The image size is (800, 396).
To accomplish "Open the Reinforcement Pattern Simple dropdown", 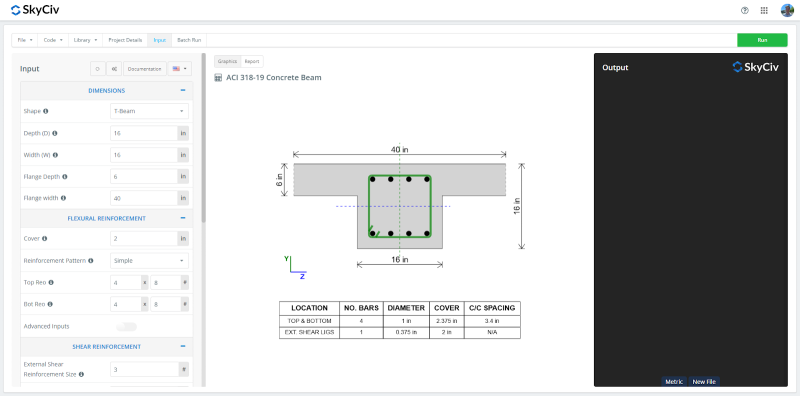I will (149, 260).
